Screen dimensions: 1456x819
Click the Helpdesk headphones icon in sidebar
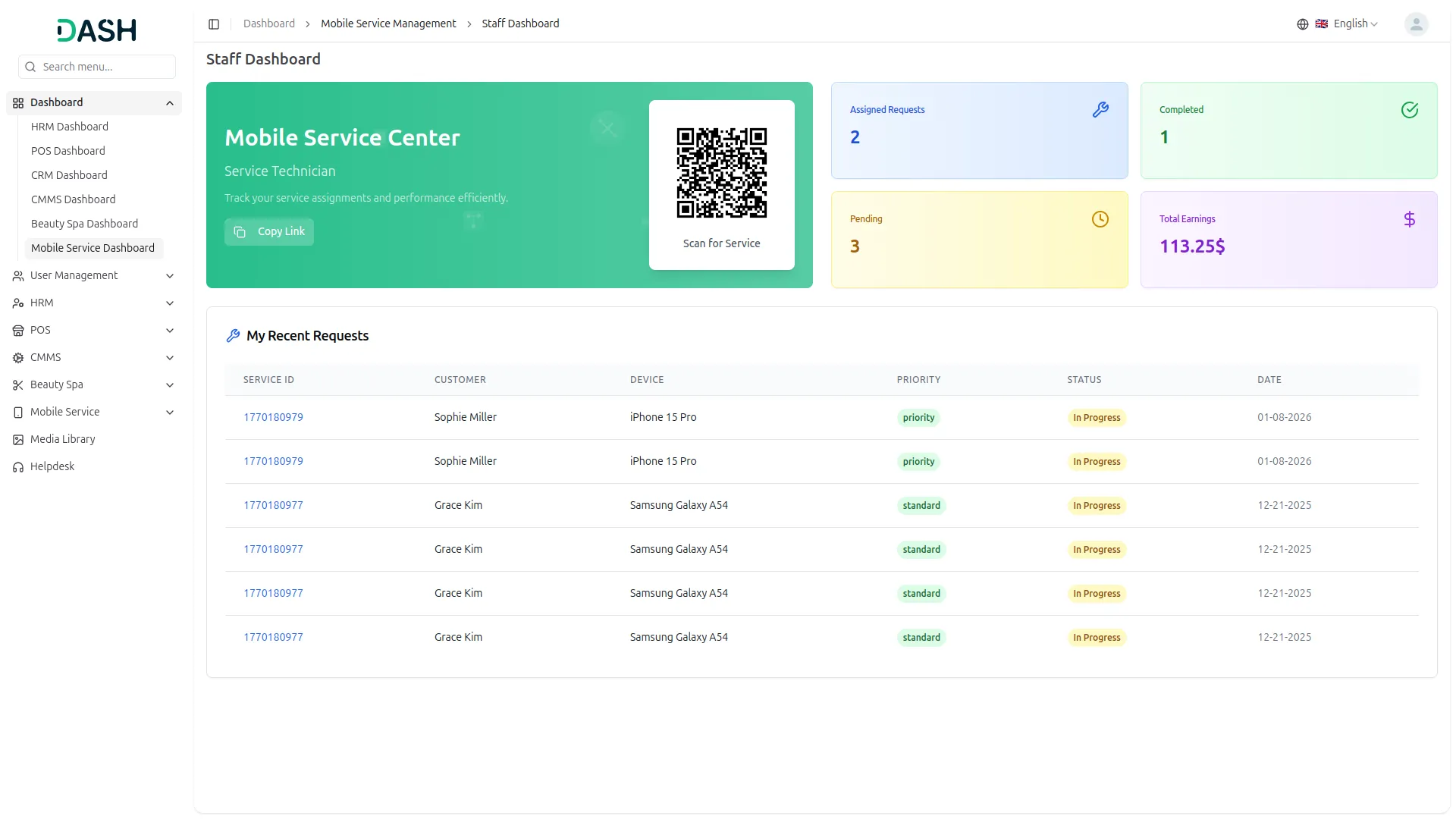pos(17,466)
